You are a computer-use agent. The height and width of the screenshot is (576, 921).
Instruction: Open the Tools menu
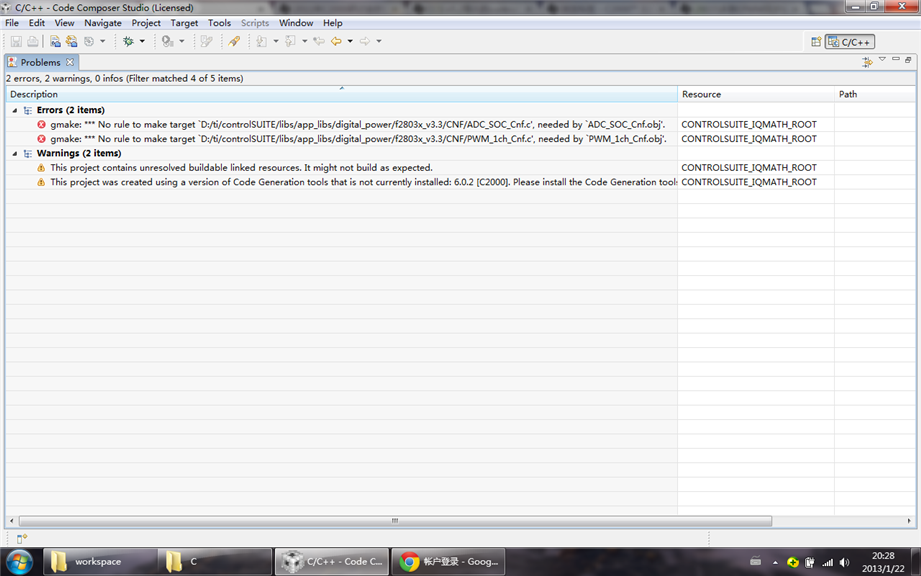point(219,23)
